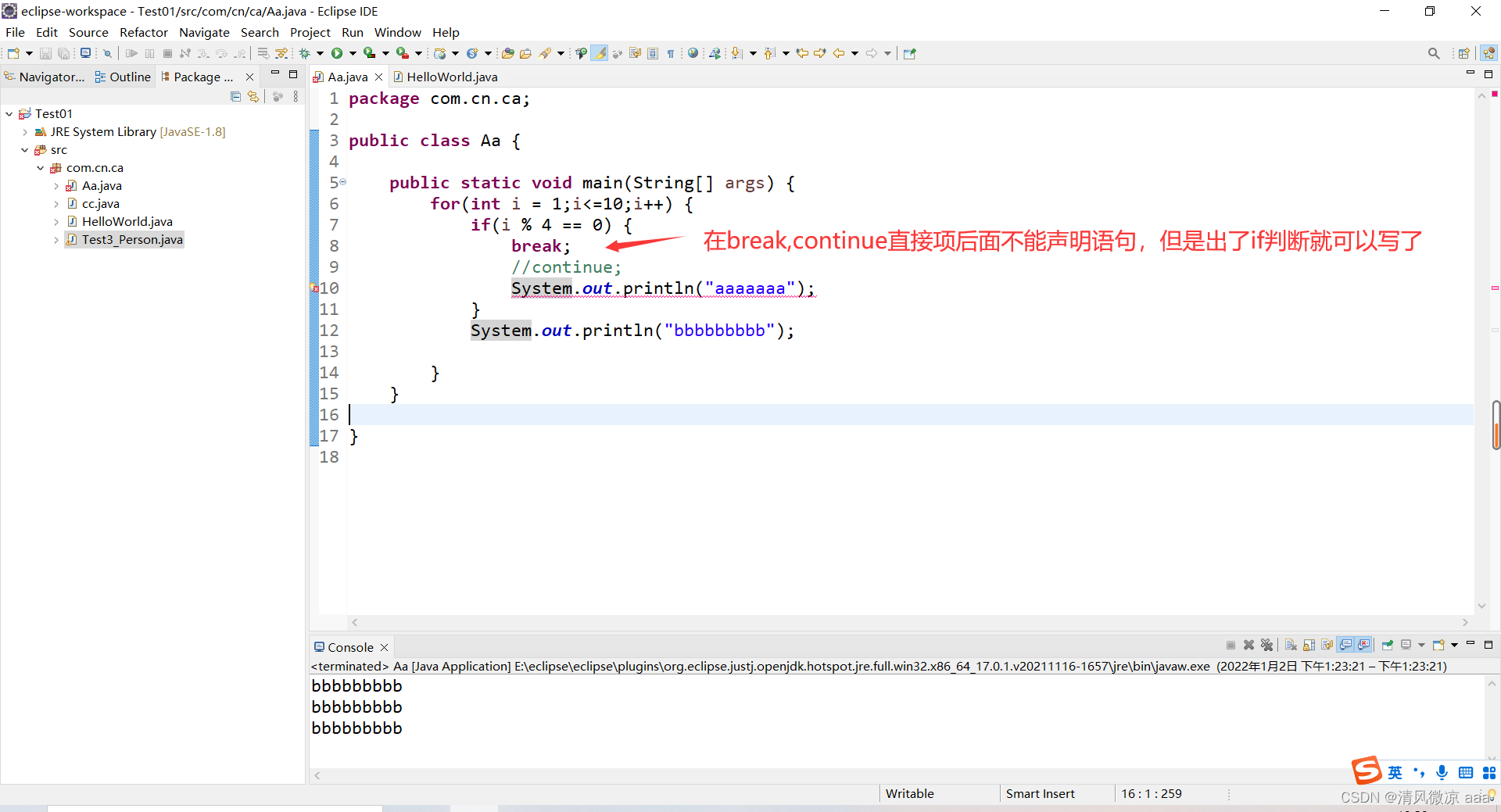Collapse the Test01 project node
This screenshot has height=812, width=1501.
(9, 114)
